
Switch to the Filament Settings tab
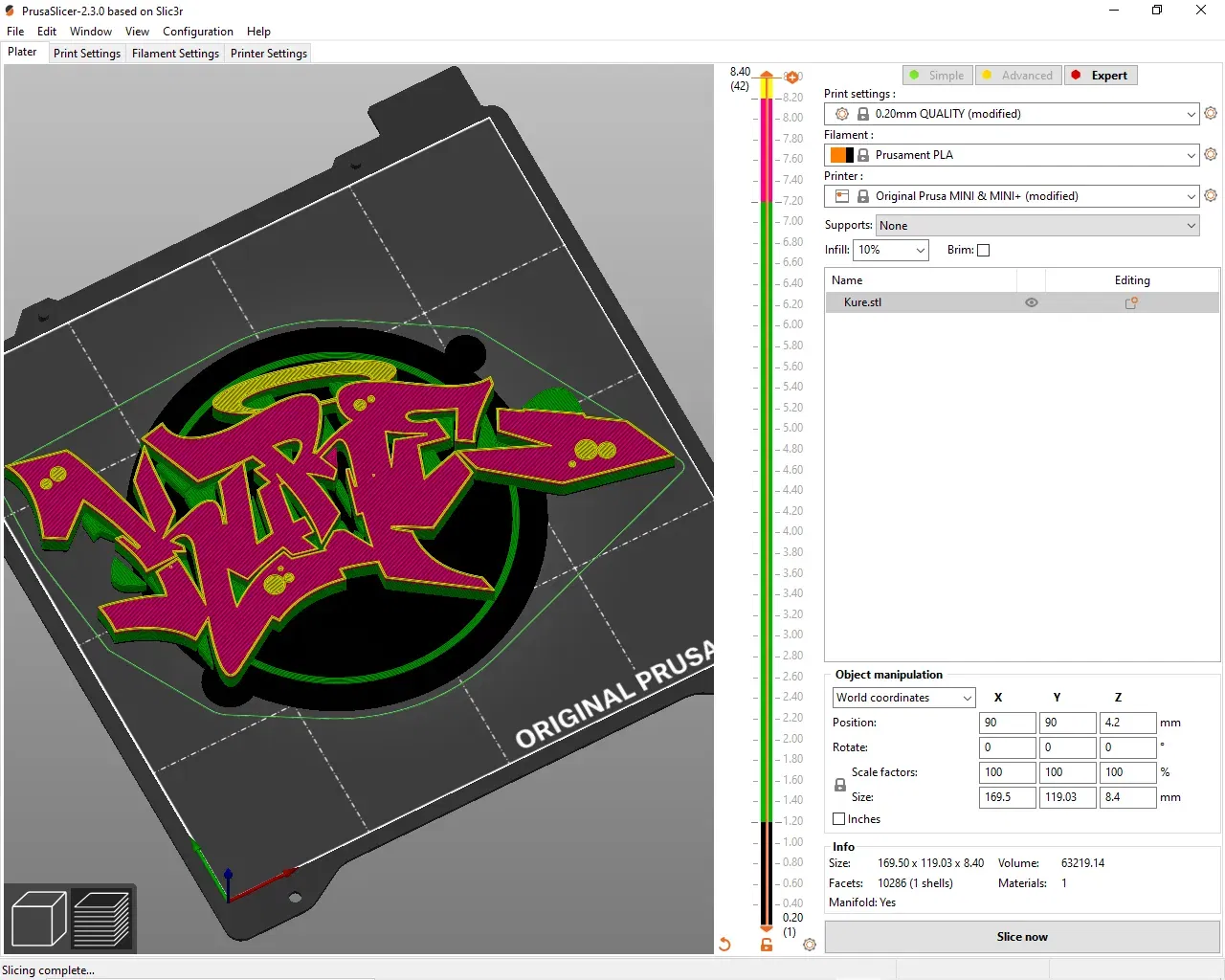tap(175, 54)
